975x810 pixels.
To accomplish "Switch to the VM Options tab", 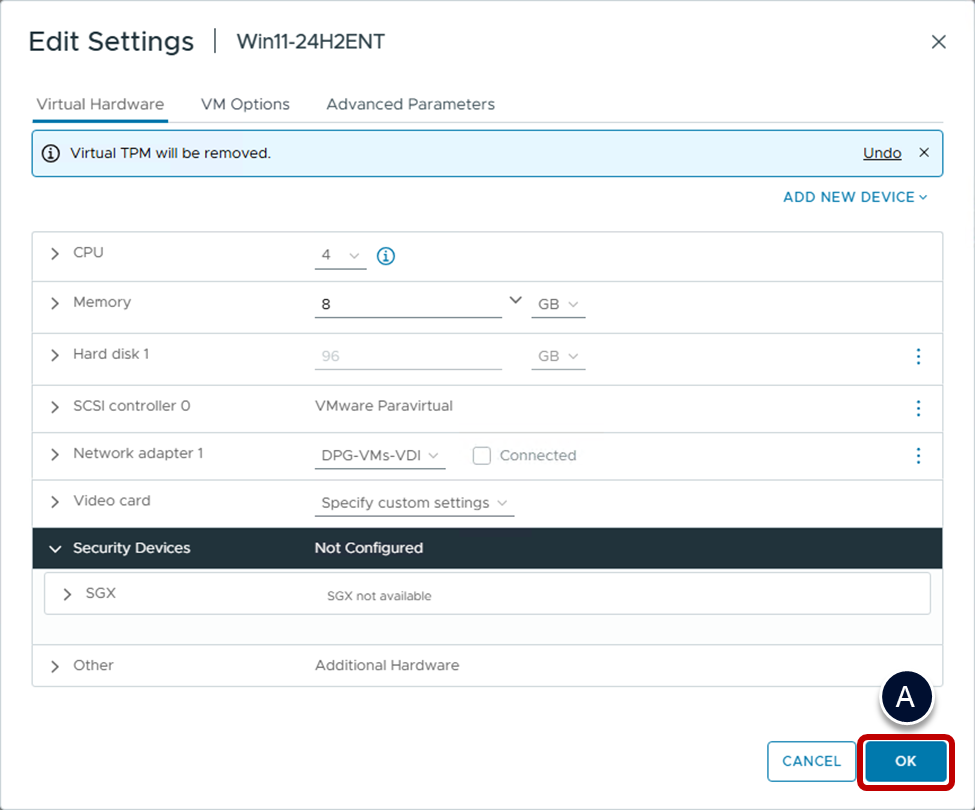I will pyautogui.click(x=245, y=104).
